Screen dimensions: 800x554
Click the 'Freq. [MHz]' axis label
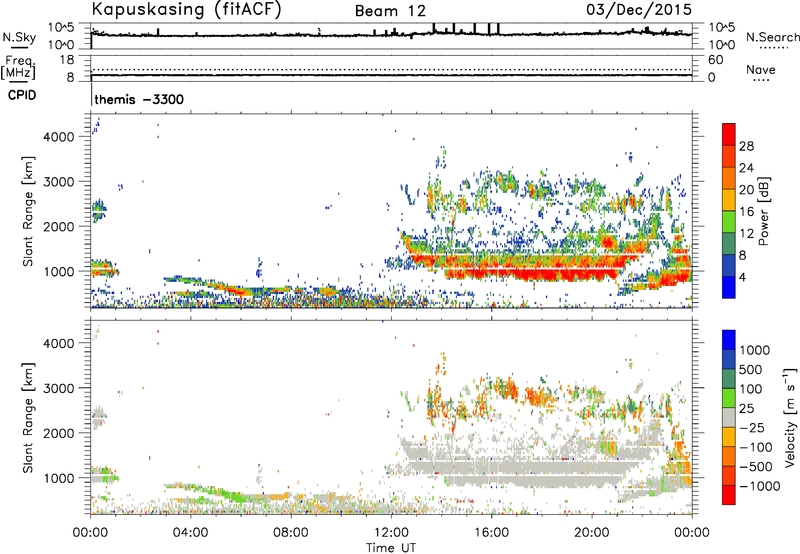(x=19, y=67)
